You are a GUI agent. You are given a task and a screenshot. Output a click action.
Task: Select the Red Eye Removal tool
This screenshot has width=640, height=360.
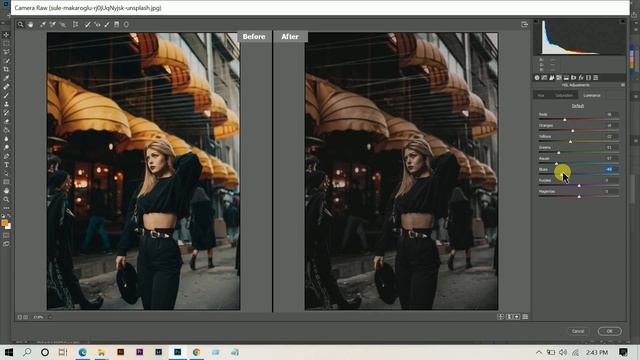pyautogui.click(x=97, y=24)
